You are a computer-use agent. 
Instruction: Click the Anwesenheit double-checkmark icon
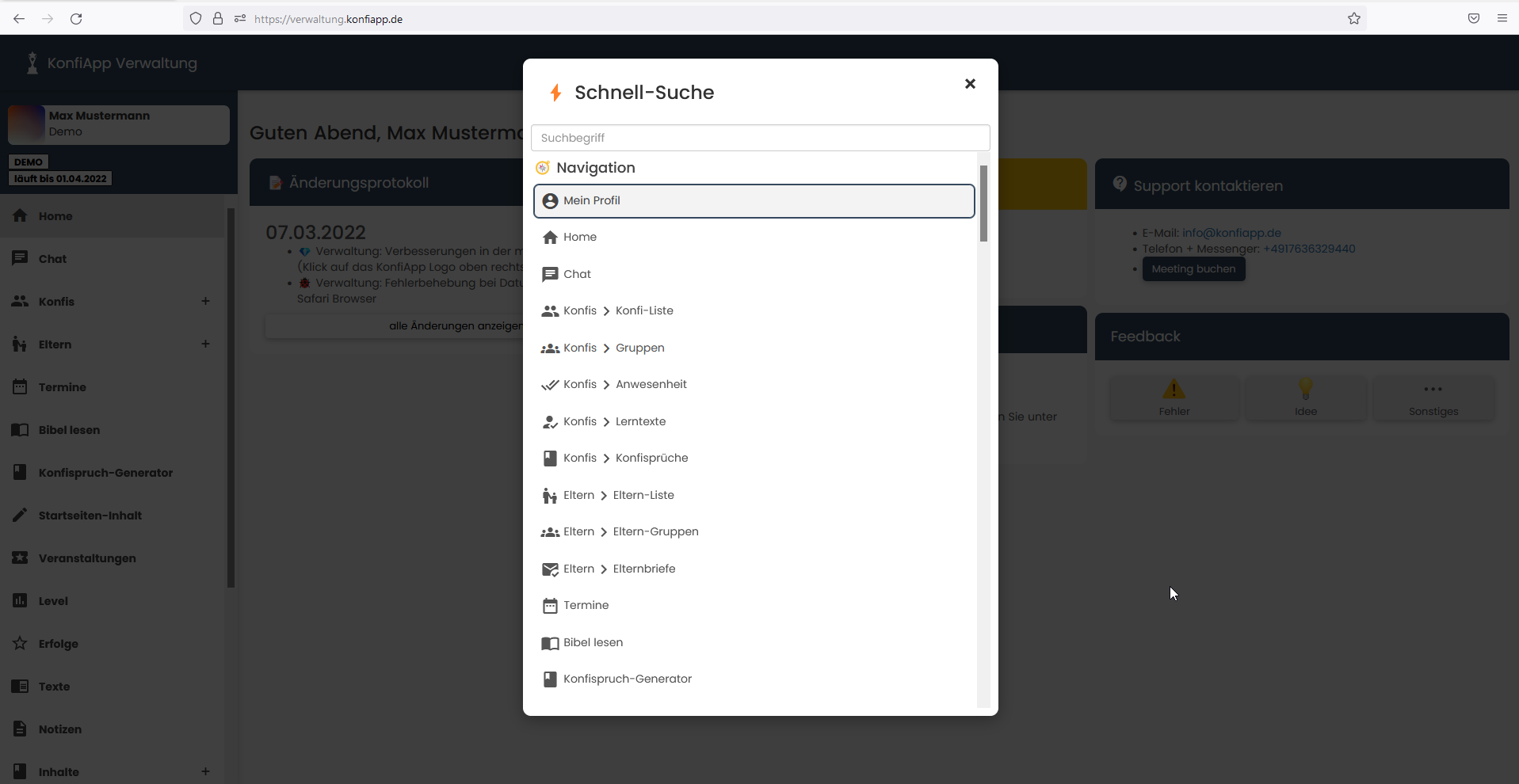pyautogui.click(x=550, y=385)
